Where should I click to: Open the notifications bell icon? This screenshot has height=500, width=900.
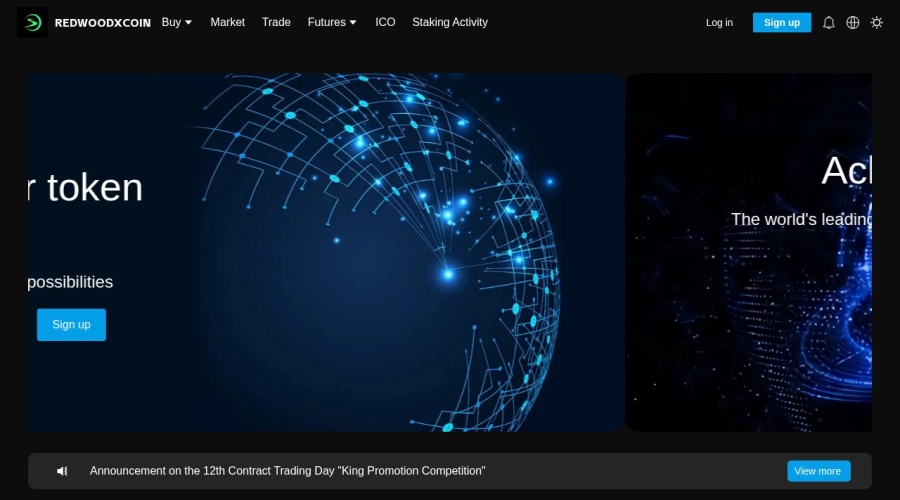point(828,22)
